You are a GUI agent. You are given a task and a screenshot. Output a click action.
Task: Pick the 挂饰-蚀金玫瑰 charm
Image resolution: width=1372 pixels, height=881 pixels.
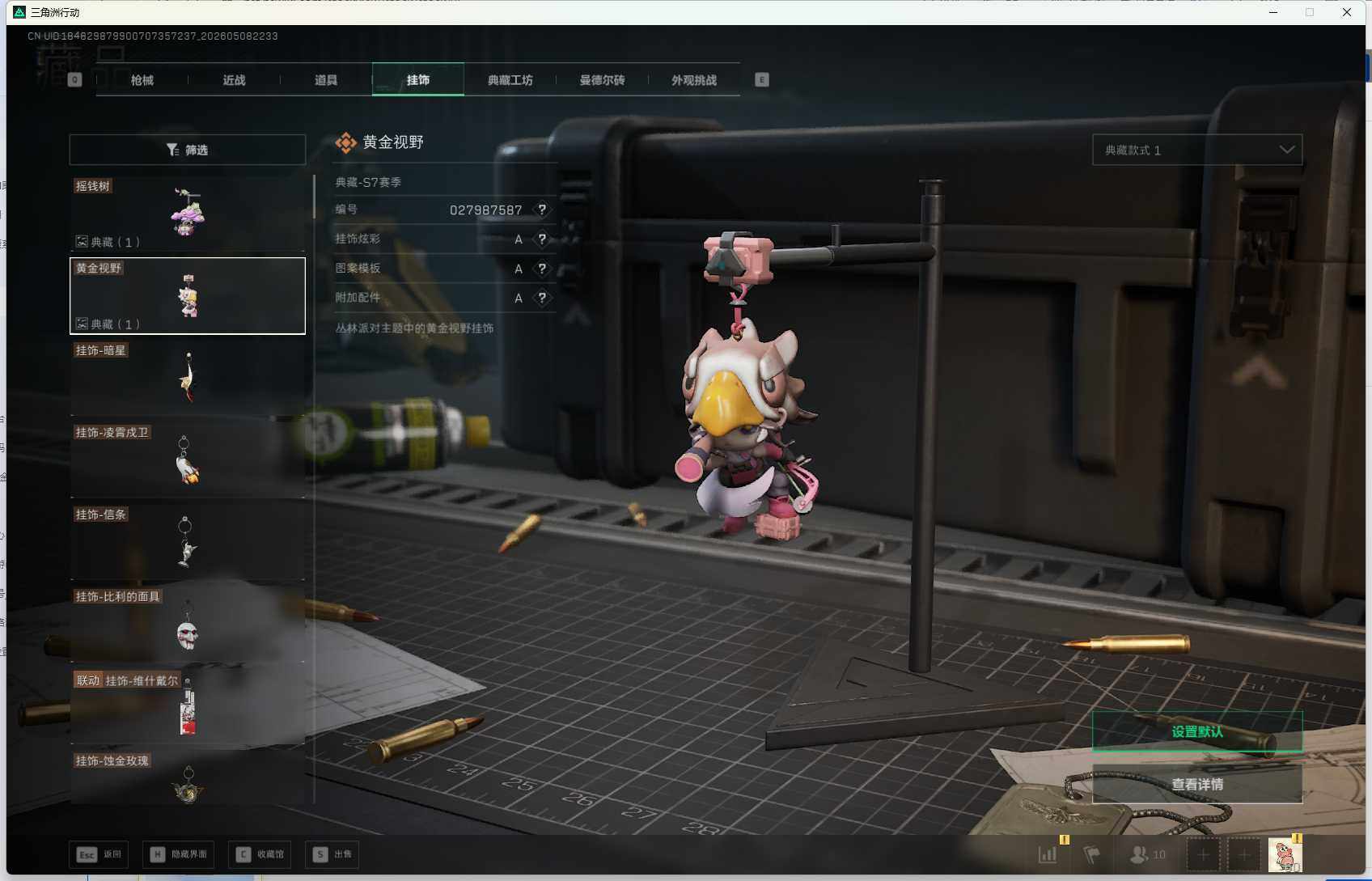[x=188, y=777]
